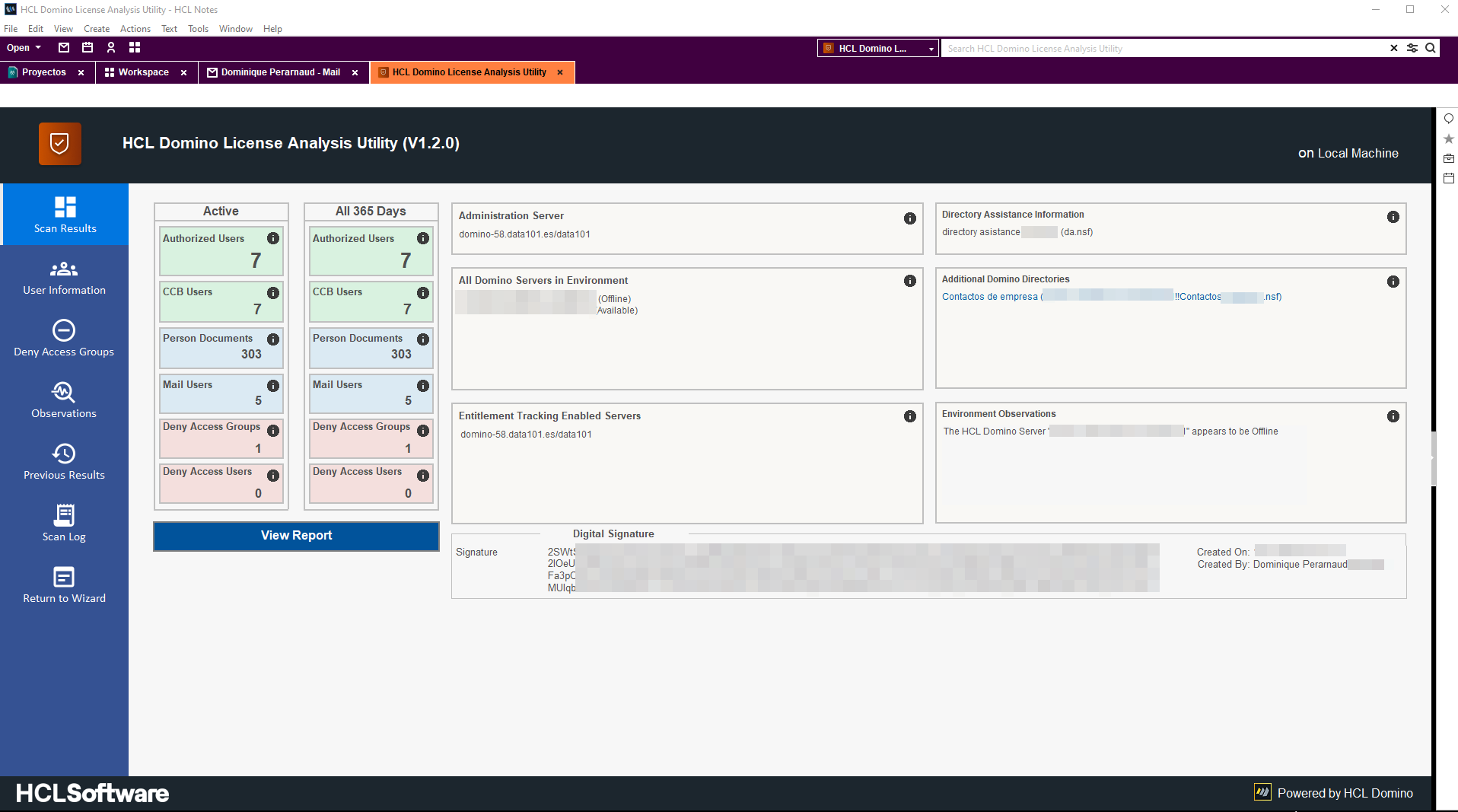1458x812 pixels.
Task: Show info for Active CCB Users
Action: pos(273,293)
